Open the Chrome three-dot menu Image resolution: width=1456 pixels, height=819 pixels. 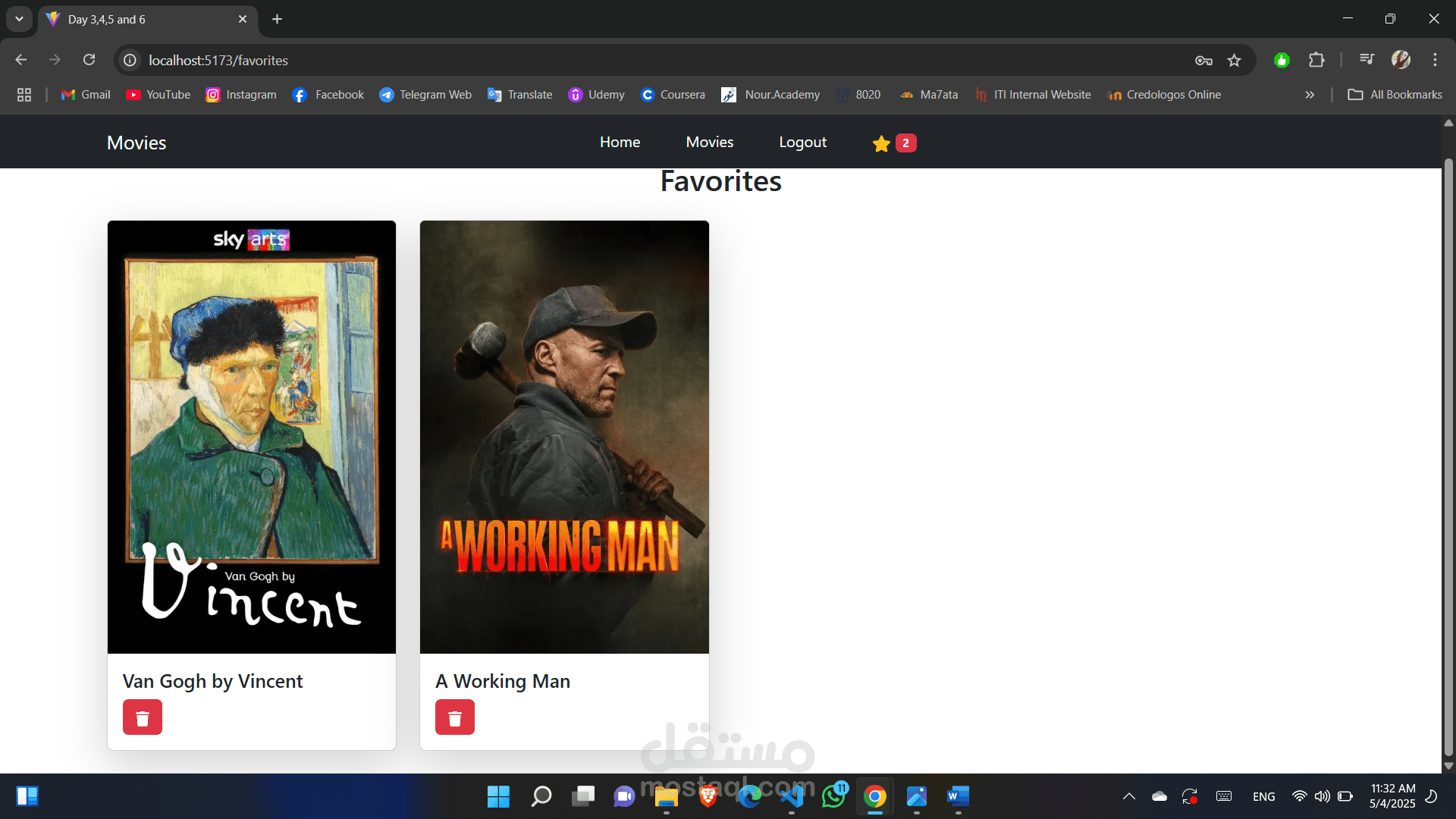pos(1435,60)
